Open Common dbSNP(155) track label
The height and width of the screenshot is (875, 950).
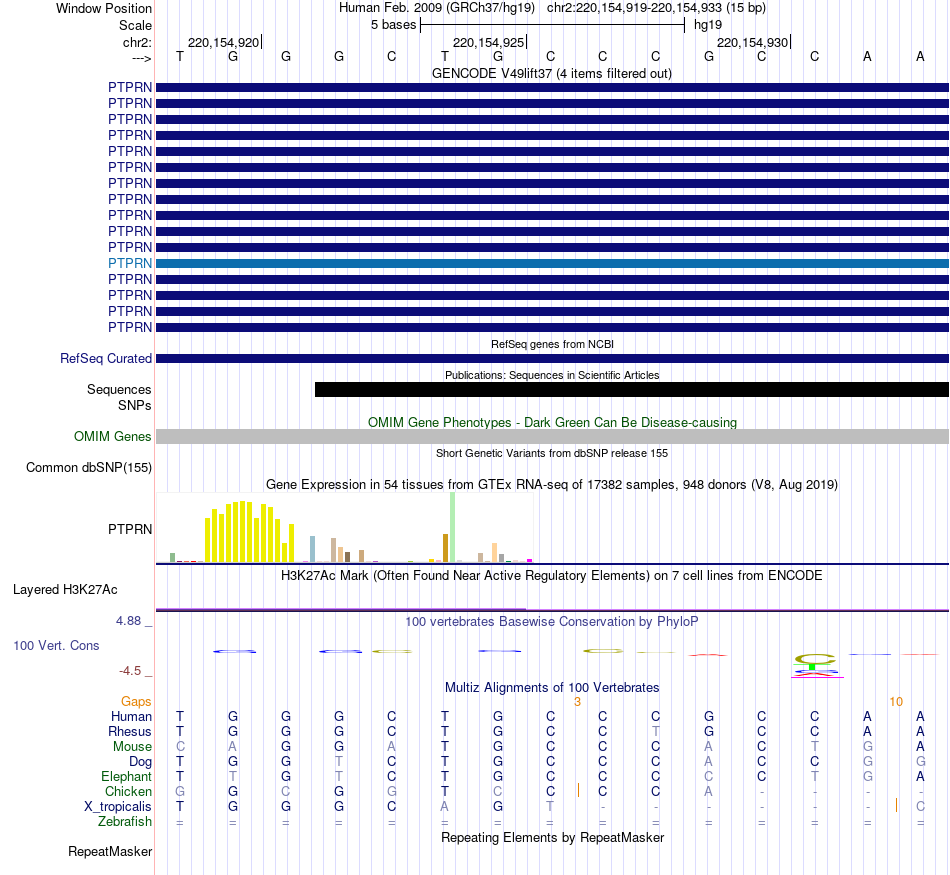(x=89, y=467)
